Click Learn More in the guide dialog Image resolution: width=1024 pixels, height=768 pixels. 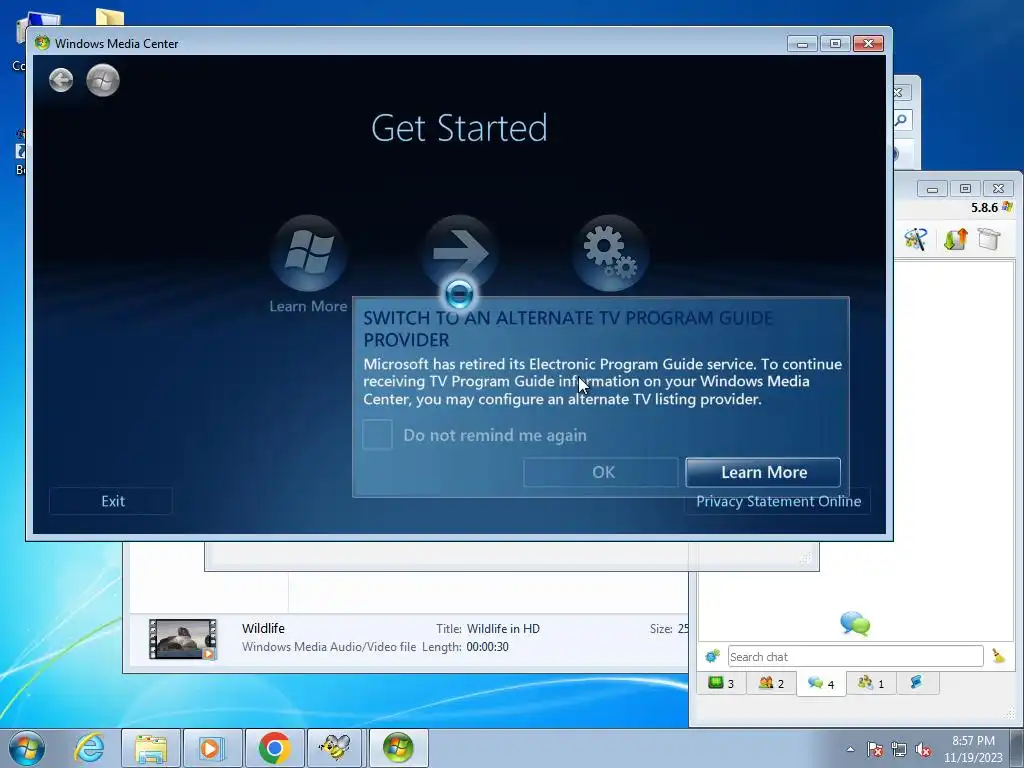763,472
